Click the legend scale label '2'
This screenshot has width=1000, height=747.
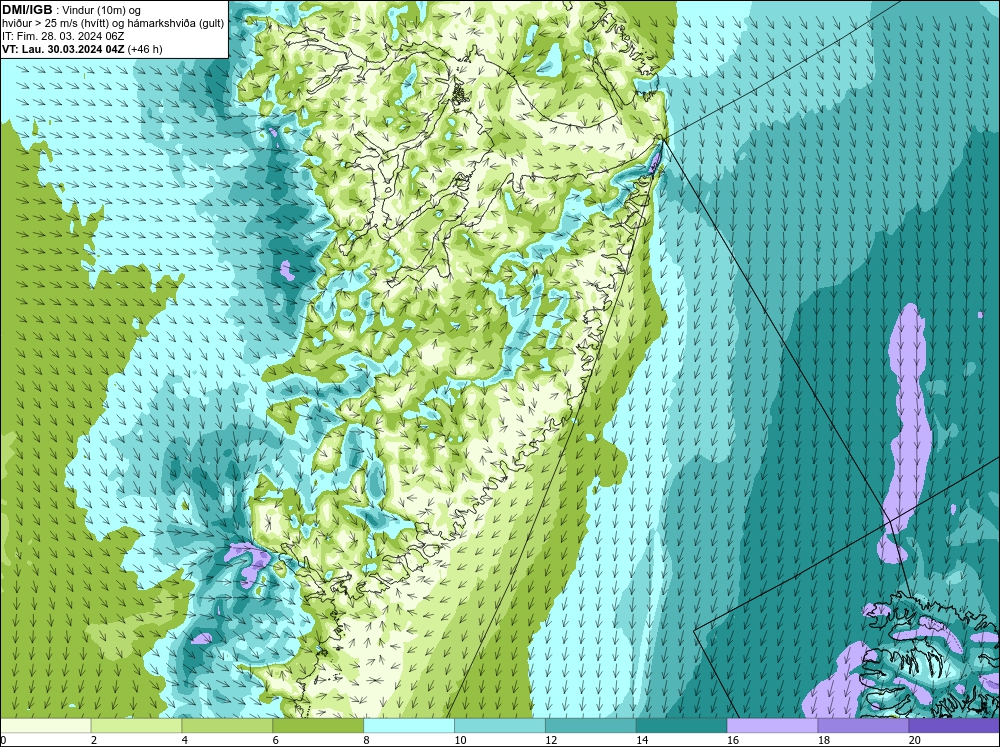[x=94, y=740]
